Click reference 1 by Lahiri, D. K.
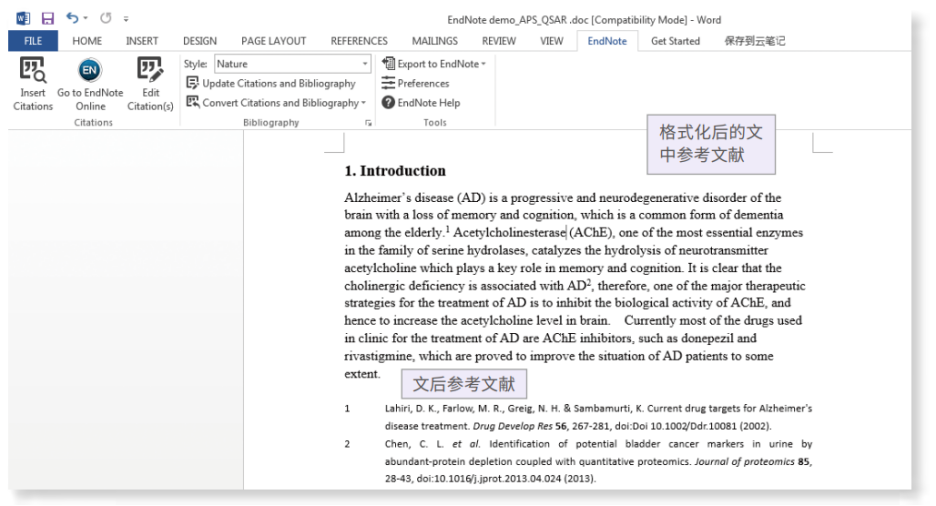Screen dimensions: 936x506 click(578, 417)
